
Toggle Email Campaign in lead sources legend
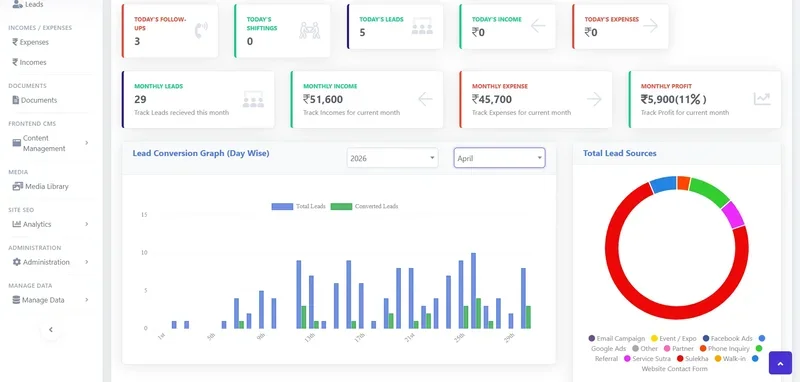(616, 338)
